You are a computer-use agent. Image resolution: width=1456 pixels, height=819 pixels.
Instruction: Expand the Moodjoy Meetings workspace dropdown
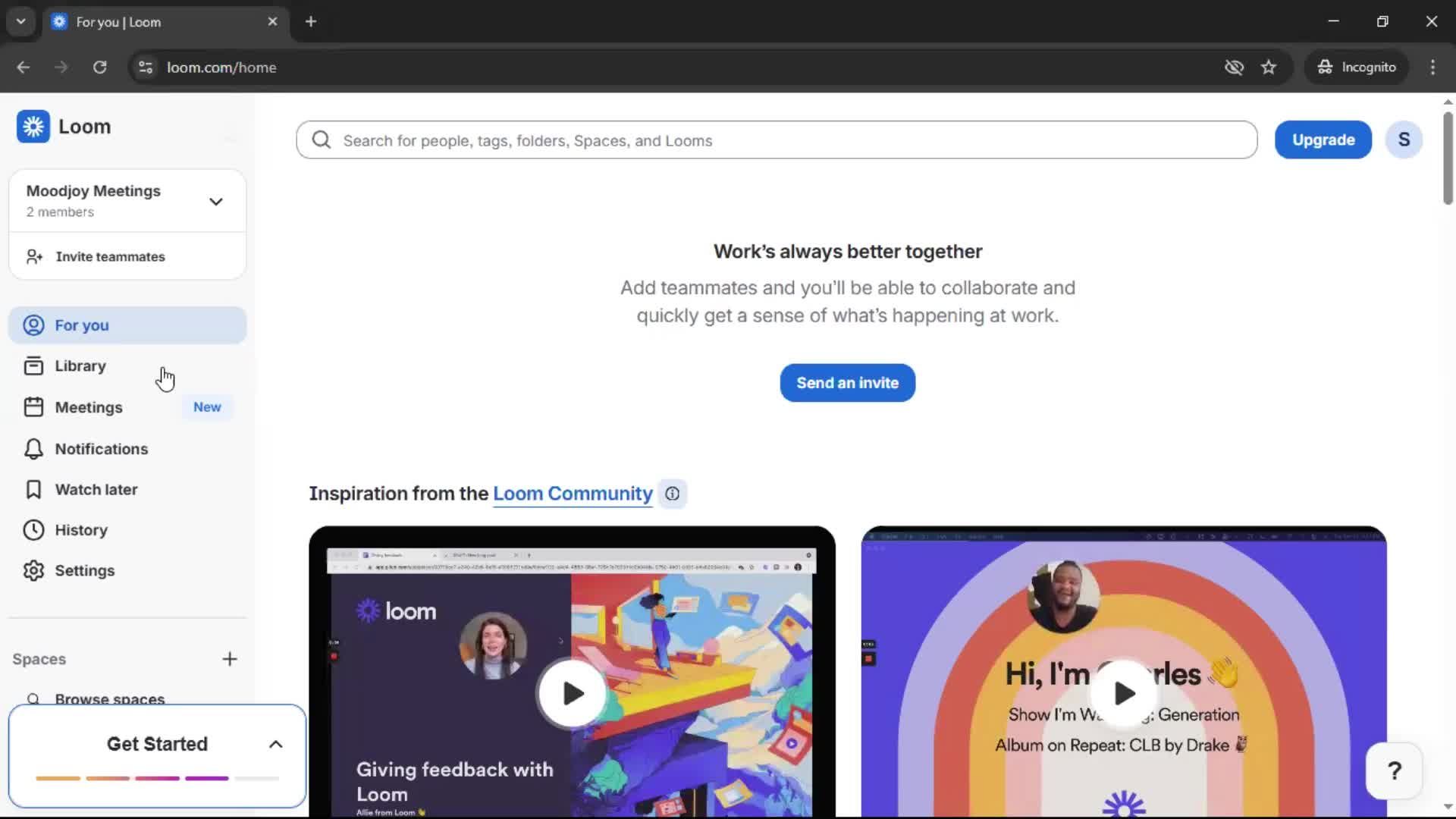pyautogui.click(x=215, y=201)
